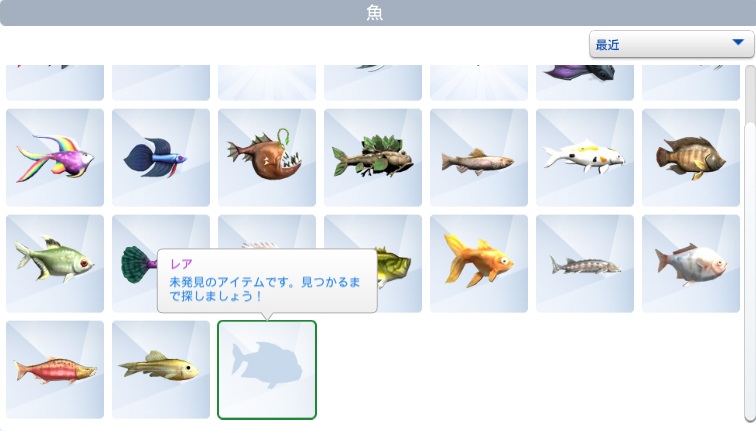Select the striped brown tilapia tile
Viewport: 756px width, 431px height.
pyautogui.click(x=691, y=158)
